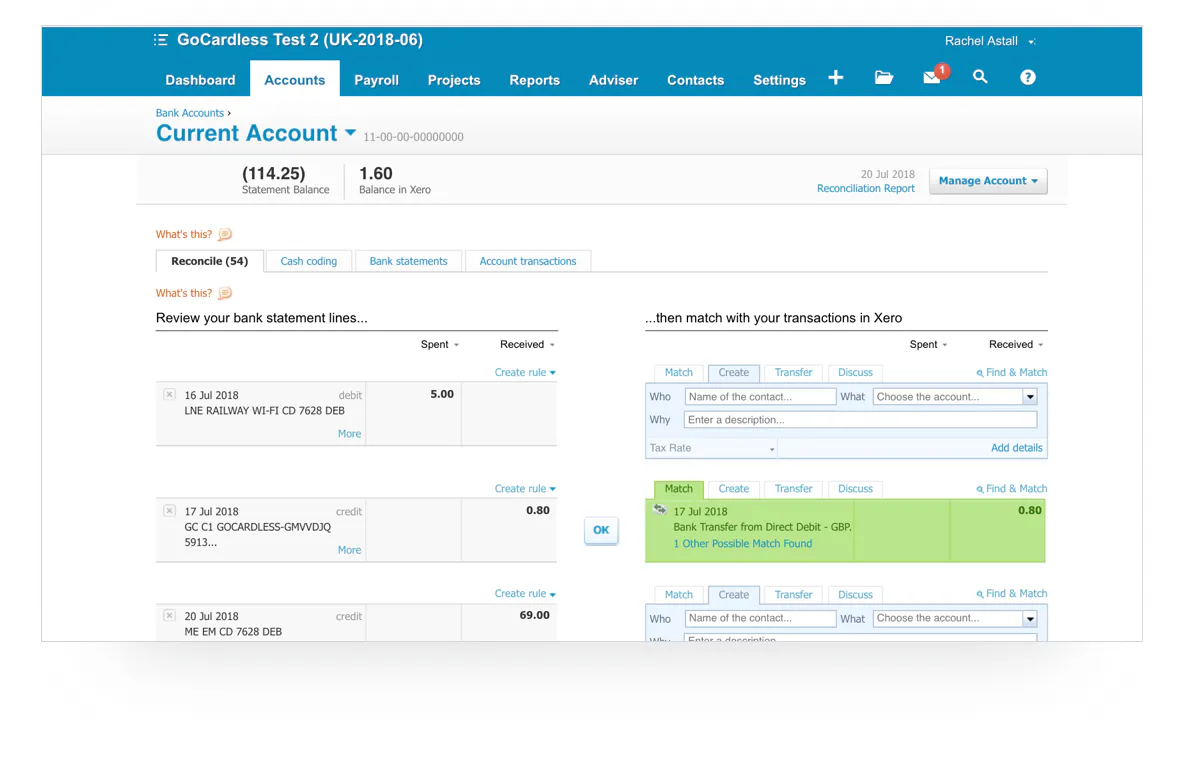Click contact name field for 20 Jul line
Screen dimensions: 1184x781
pyautogui.click(x=760, y=619)
